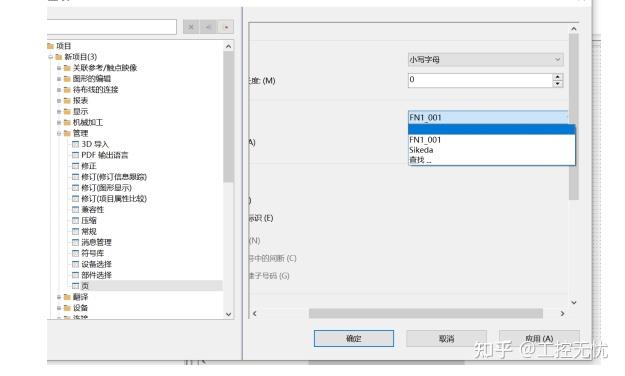Click the folder icon of 机械加工
This screenshot has width=625, height=376.
(x=67, y=122)
